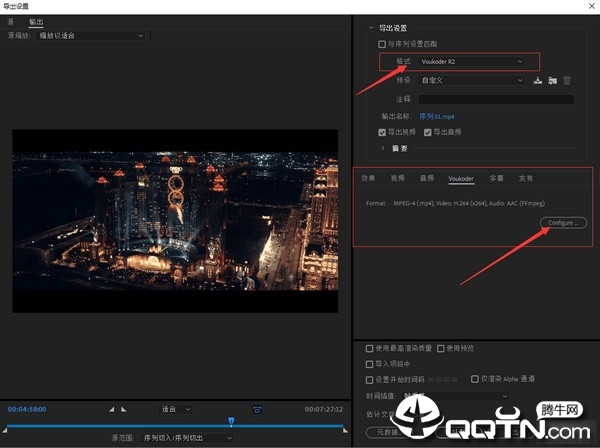Click the preview timeline bar
This screenshot has width=600, height=448.
pos(175,426)
